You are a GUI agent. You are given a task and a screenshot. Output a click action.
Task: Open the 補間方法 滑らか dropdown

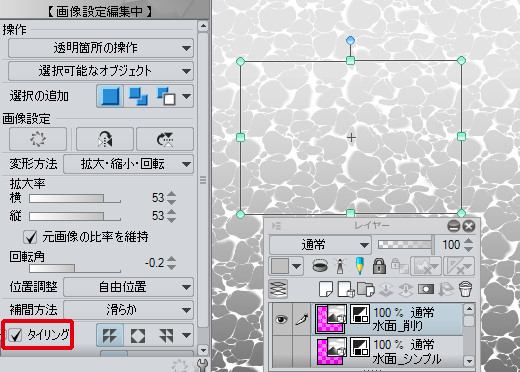point(128,310)
